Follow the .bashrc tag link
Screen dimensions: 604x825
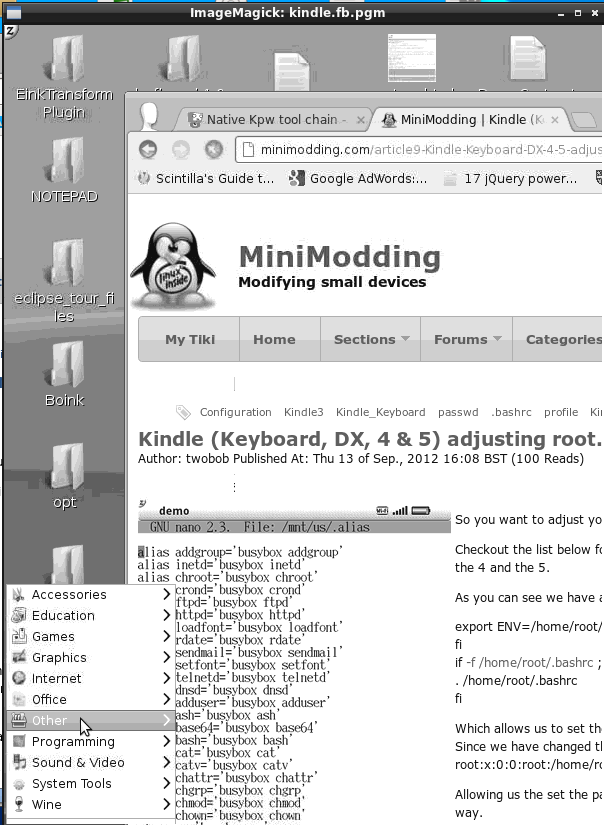tap(511, 412)
